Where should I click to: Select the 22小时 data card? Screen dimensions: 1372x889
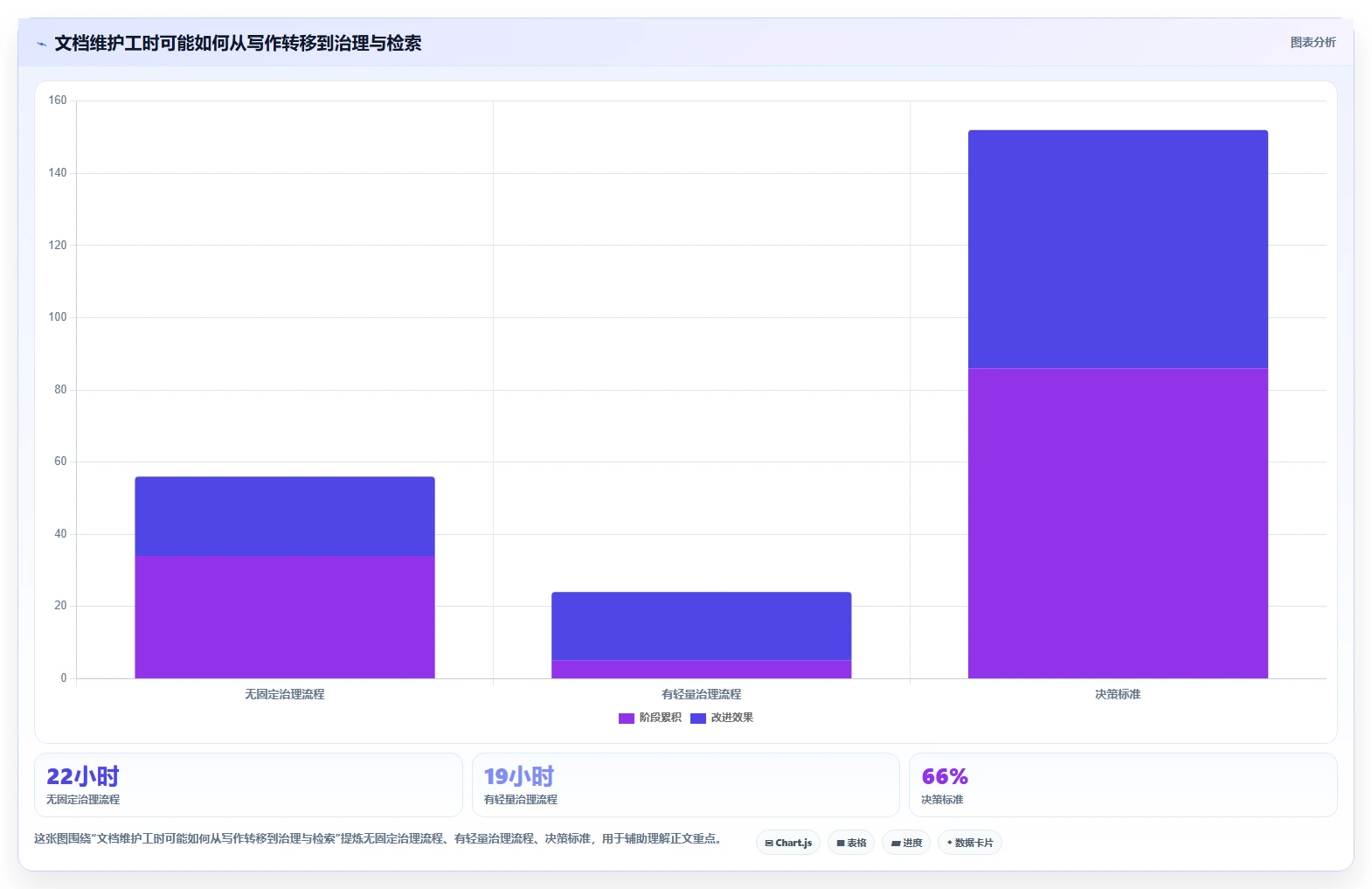[248, 785]
